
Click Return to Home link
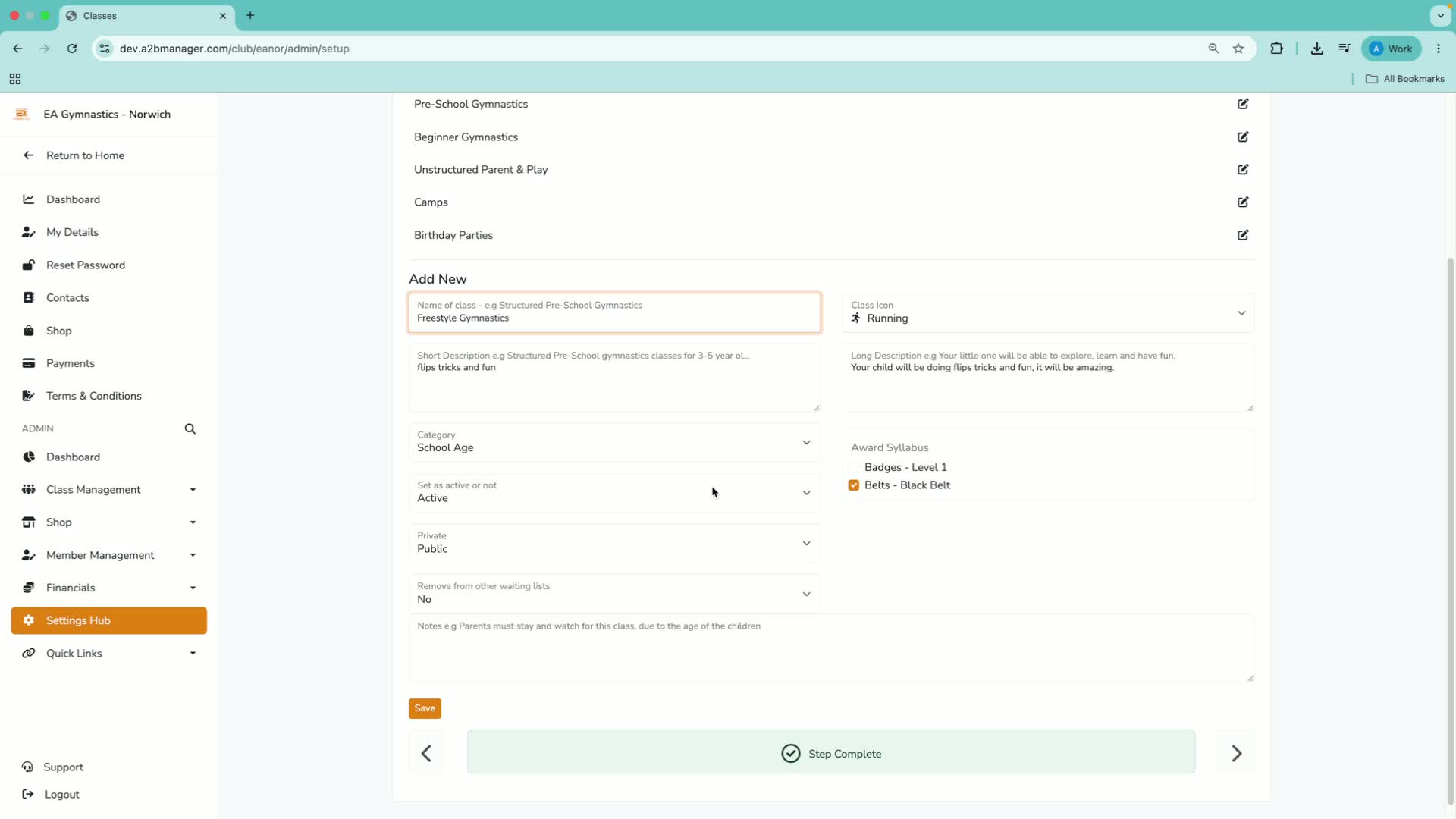[85, 155]
